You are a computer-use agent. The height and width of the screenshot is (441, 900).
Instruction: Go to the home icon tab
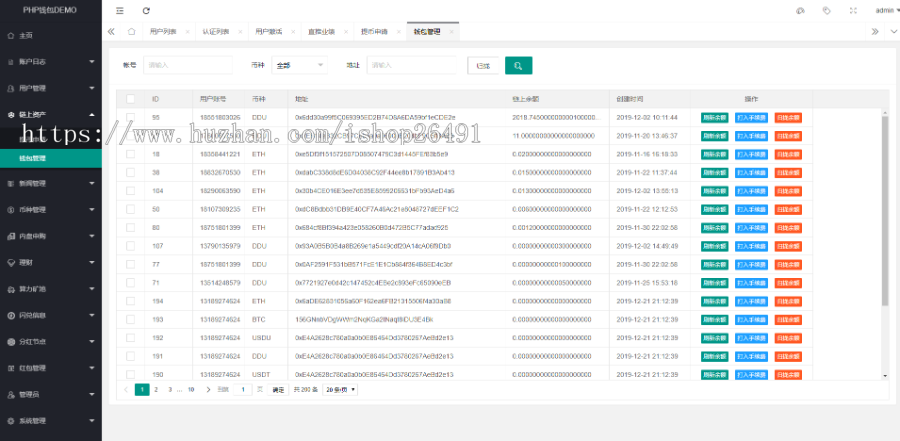click(x=131, y=32)
